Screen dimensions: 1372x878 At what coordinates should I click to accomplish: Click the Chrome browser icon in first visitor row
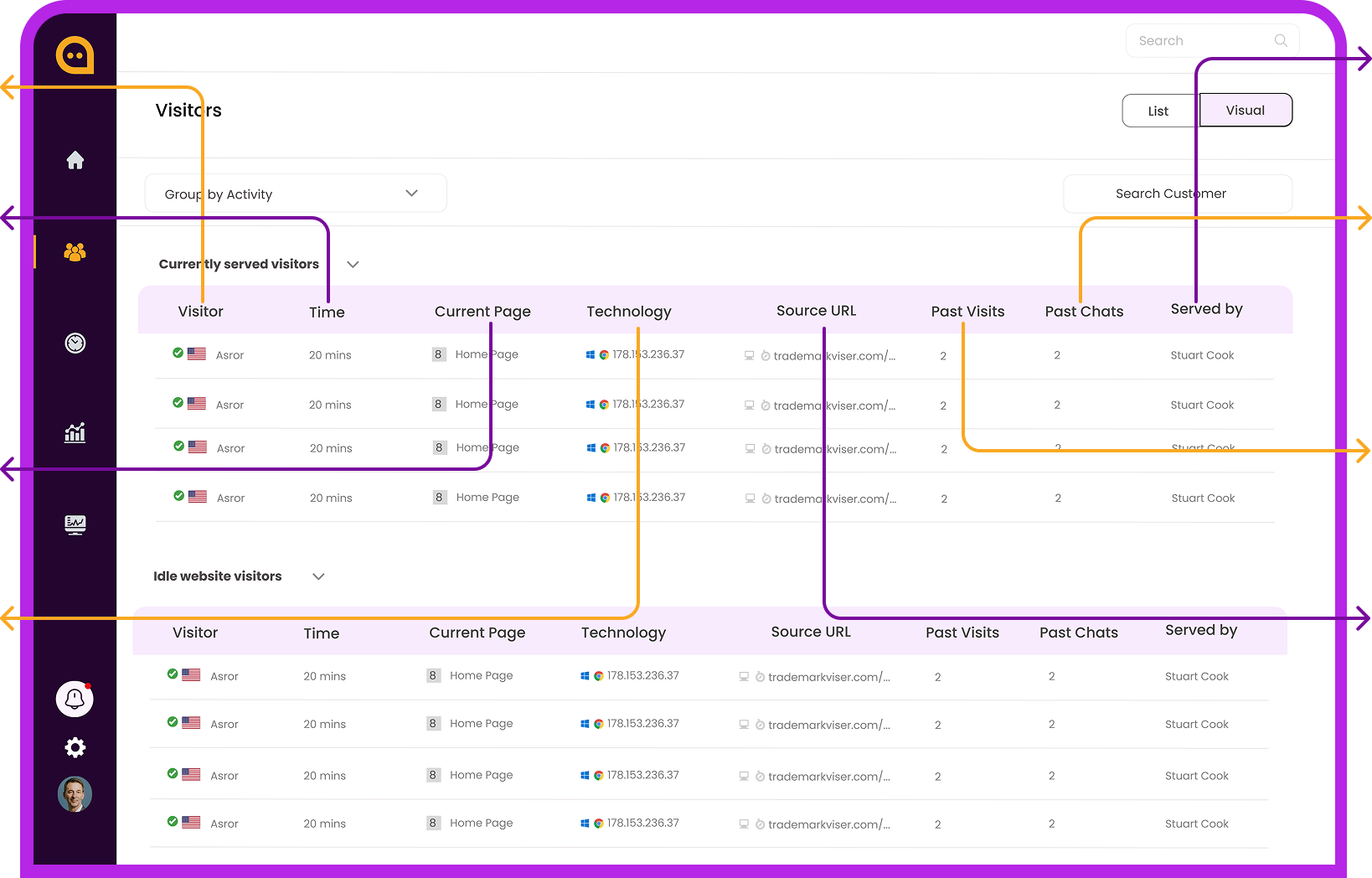pyautogui.click(x=602, y=354)
